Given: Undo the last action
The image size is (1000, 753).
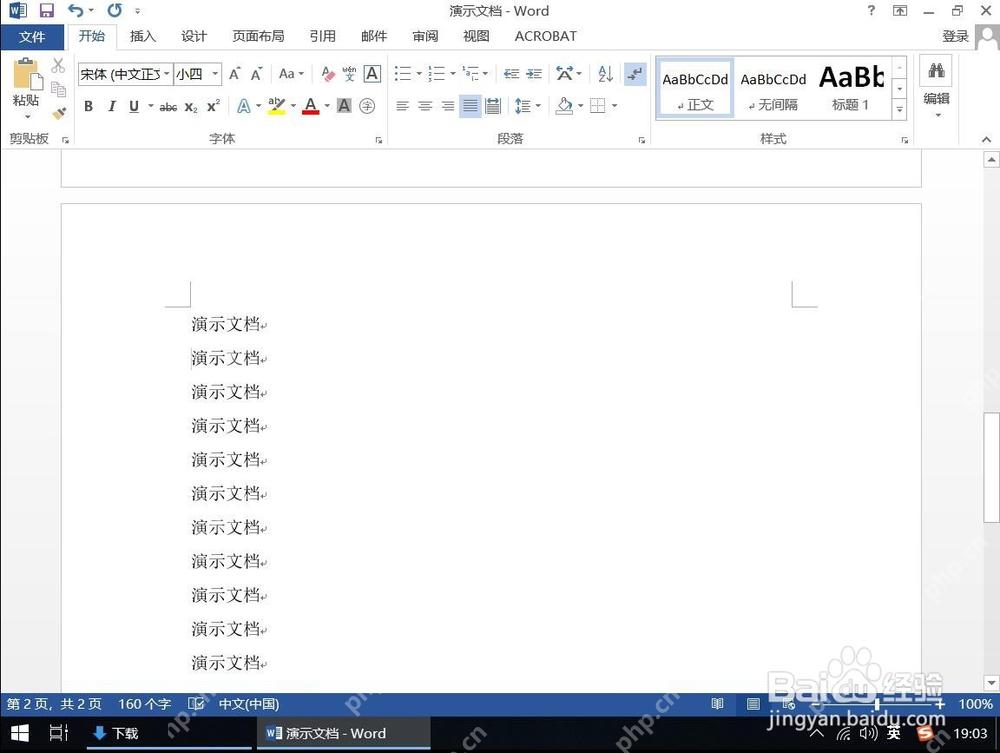Looking at the screenshot, I should point(75,10).
